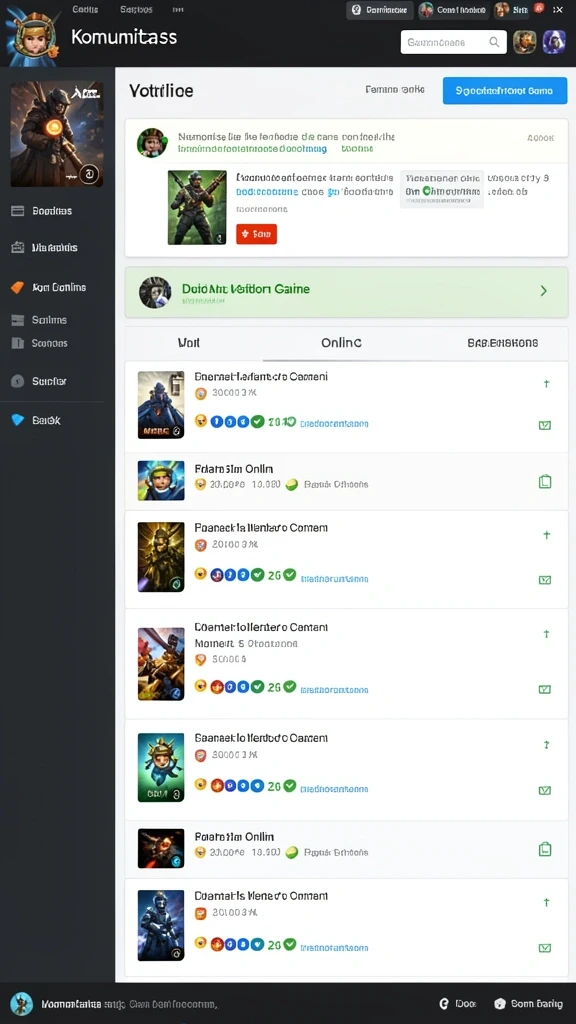Image resolution: width=576 pixels, height=1024 pixels.
Task: Open the teal goblin game thumbnail
Action: click(161, 767)
